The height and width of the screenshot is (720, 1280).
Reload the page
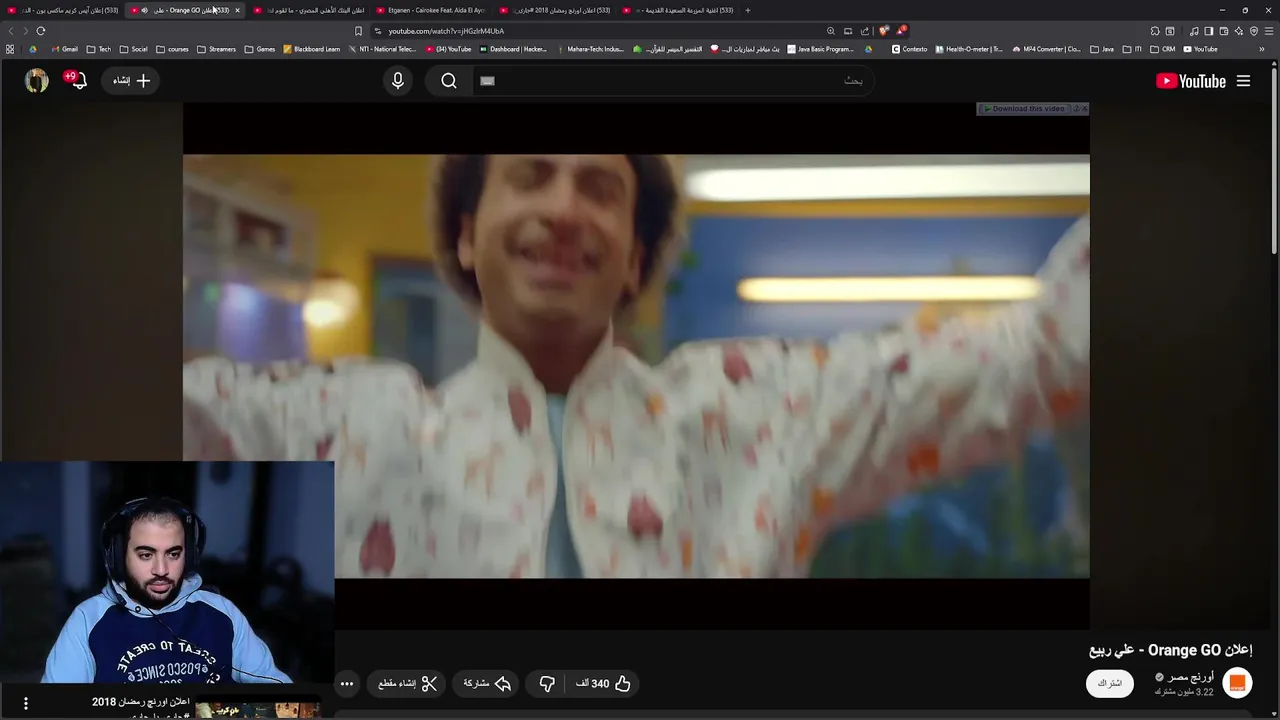[41, 31]
